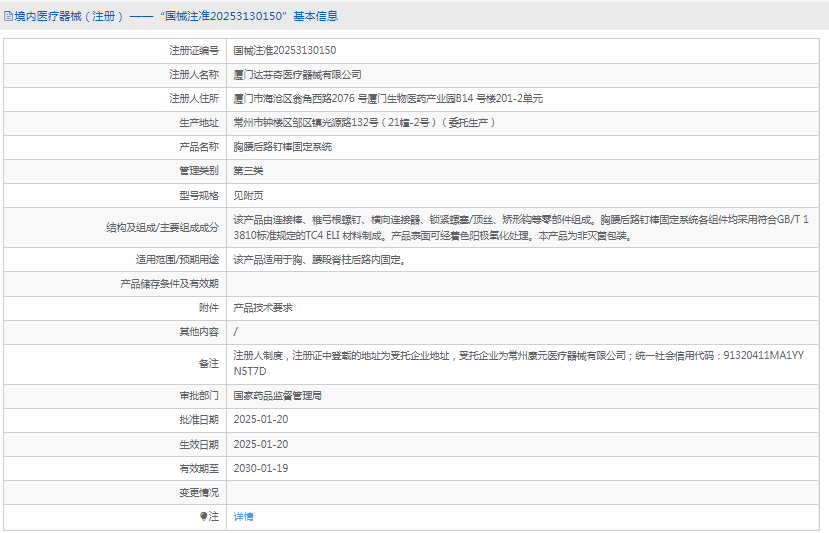Select registrant name 厦门达芬奇医疗器械有限公司
Viewport: 829px width, 533px height.
coord(297,75)
